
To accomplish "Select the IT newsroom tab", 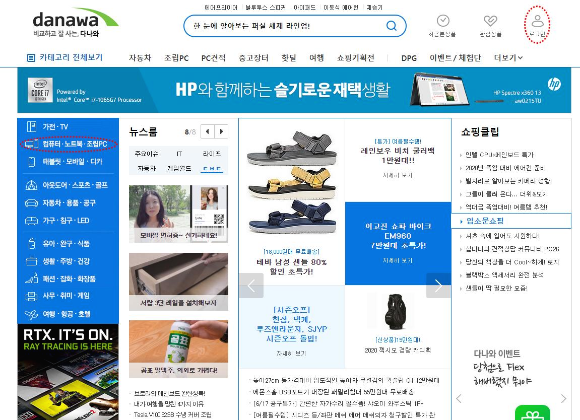I will (x=179, y=154).
